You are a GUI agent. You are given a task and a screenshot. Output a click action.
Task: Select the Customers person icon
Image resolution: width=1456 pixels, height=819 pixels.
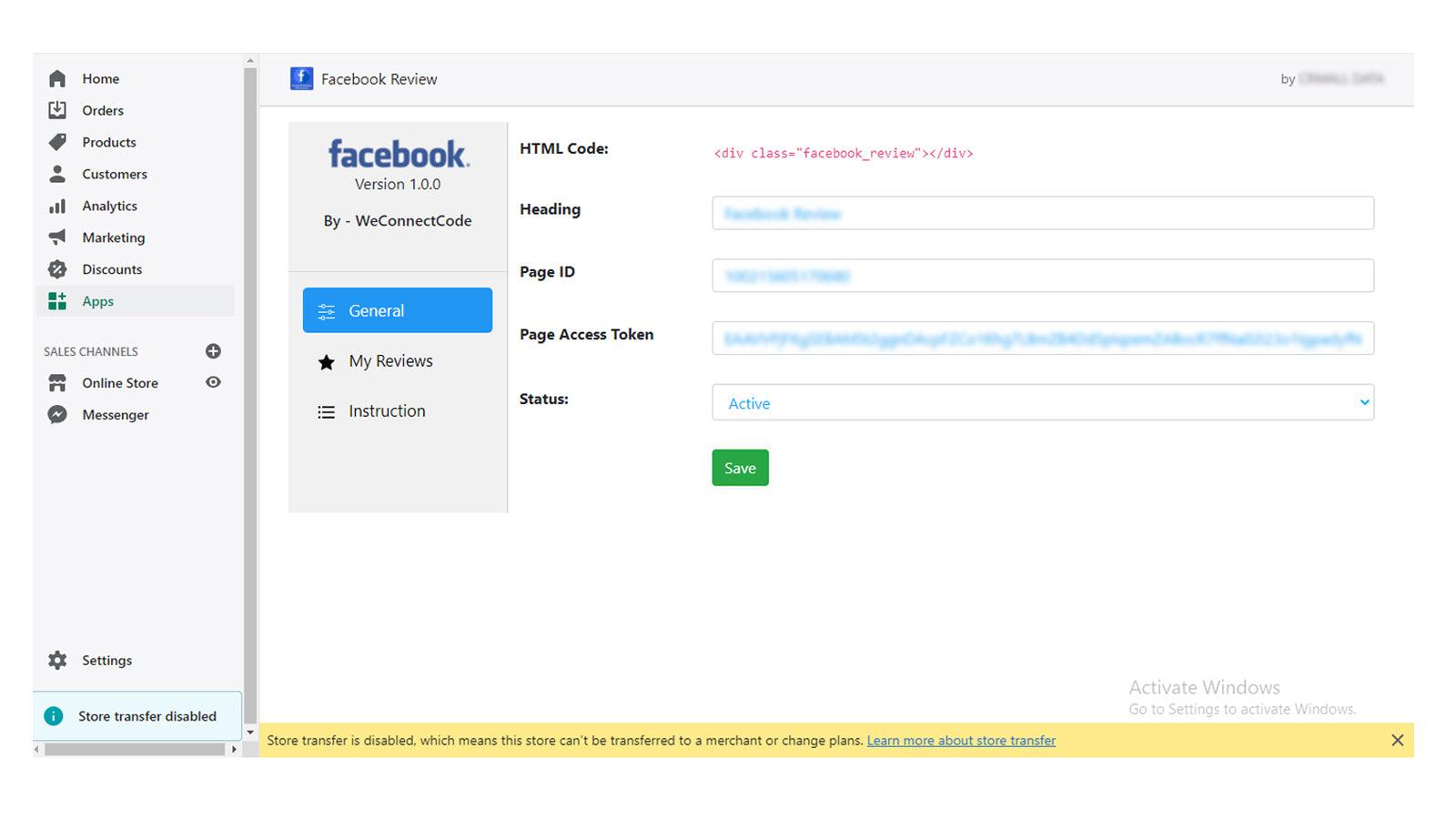57,174
